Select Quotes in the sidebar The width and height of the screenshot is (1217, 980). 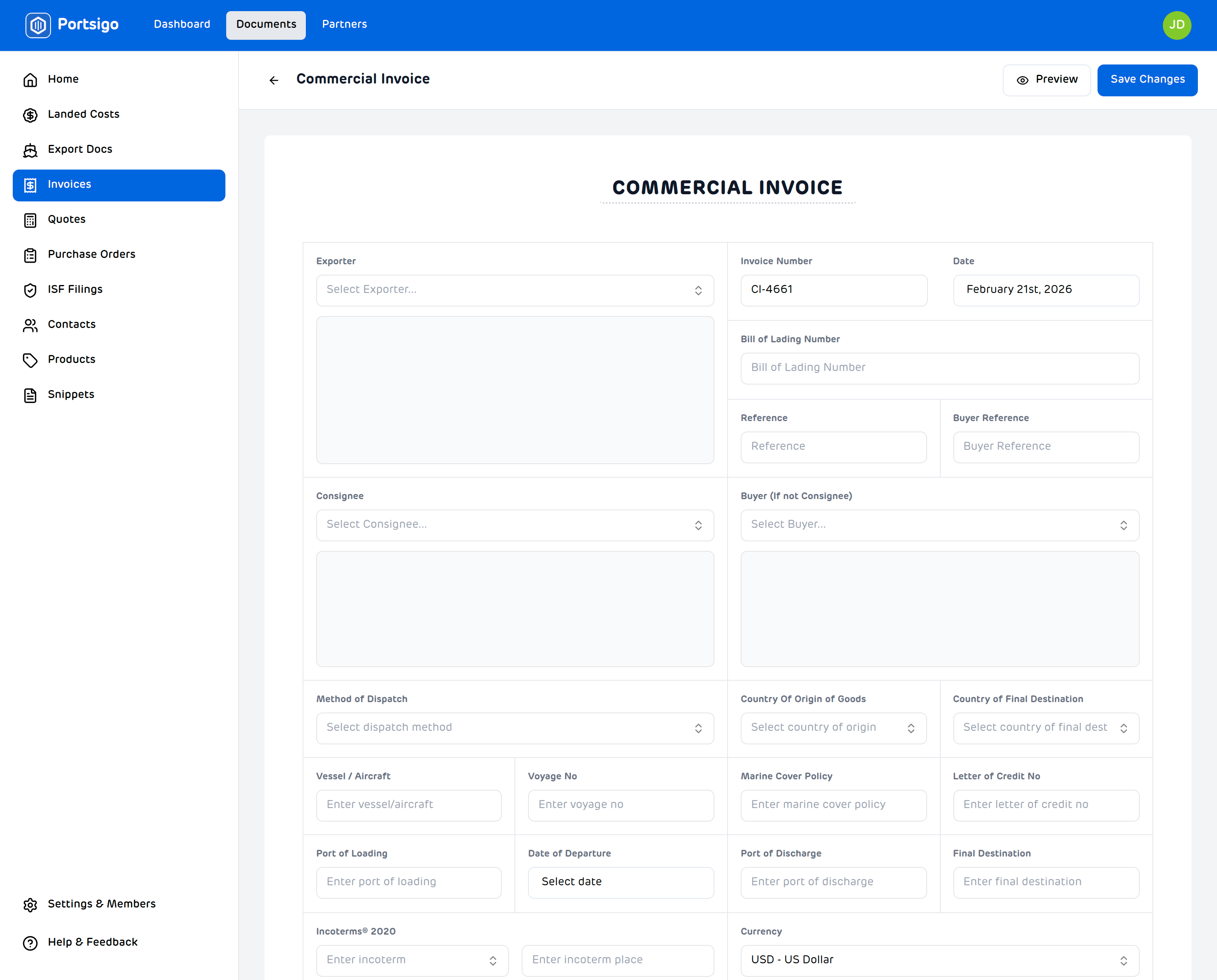click(x=119, y=220)
